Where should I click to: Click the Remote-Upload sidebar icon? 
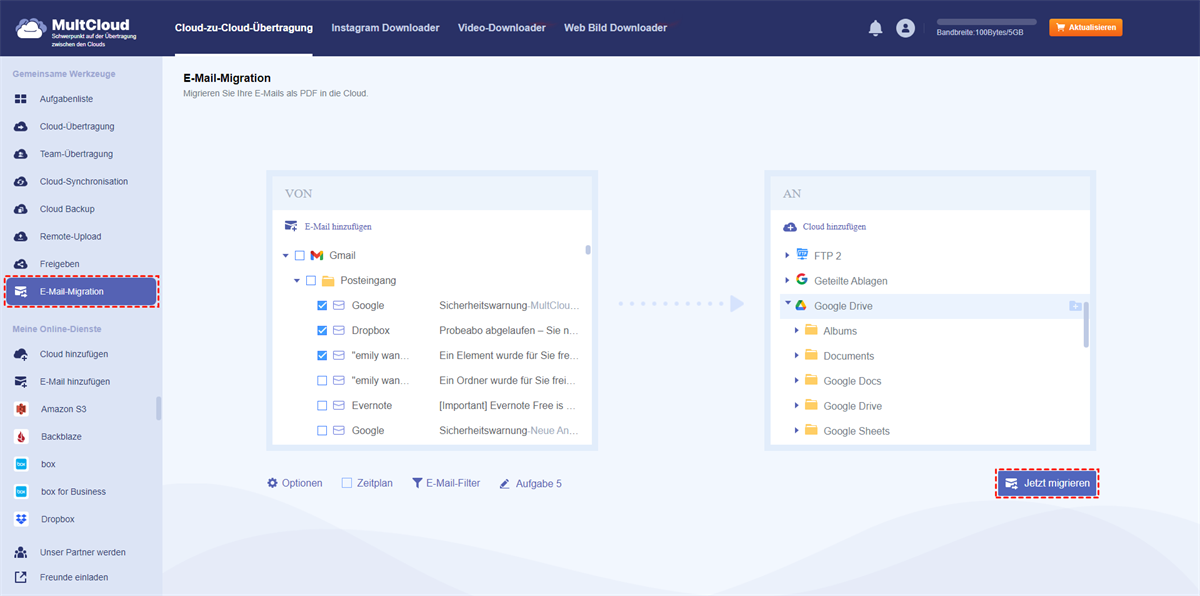(21, 237)
